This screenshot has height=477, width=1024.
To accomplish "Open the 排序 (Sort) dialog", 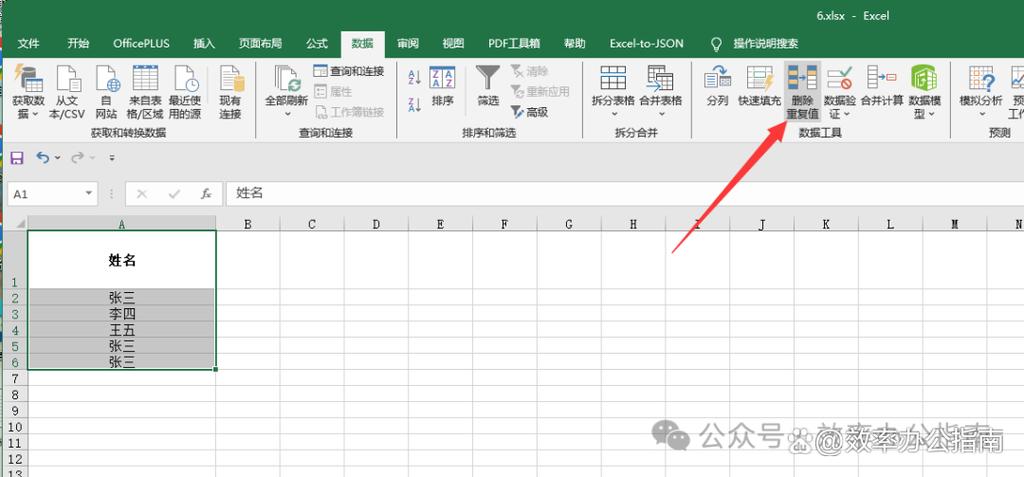I will pyautogui.click(x=442, y=86).
